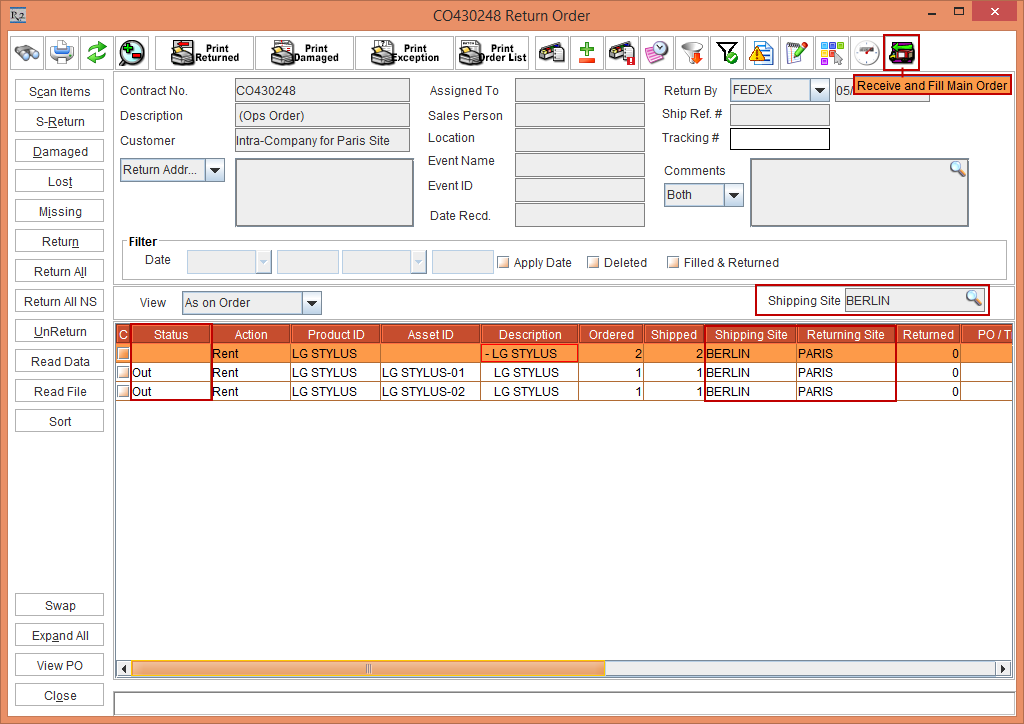Click the binoculars search icon

pyautogui.click(x=28, y=52)
